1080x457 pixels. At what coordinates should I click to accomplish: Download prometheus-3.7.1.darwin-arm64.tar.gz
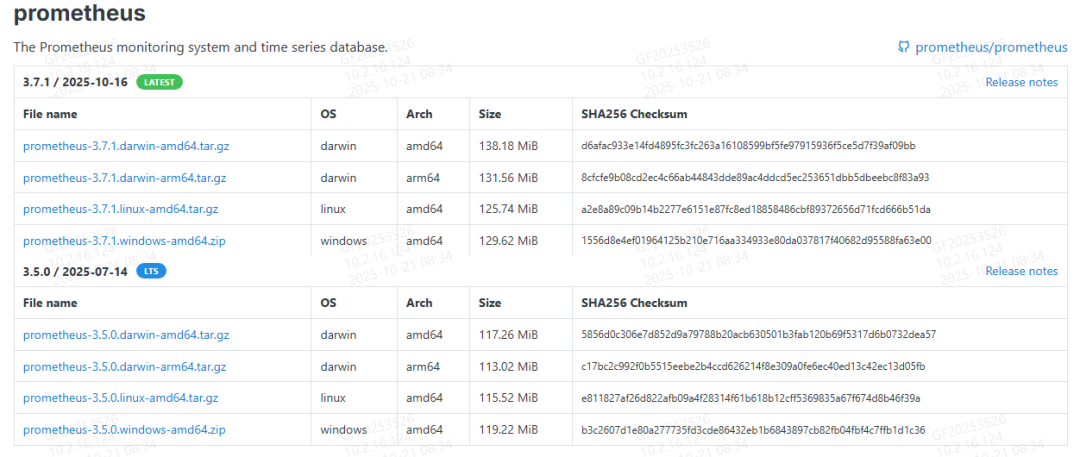coord(124,178)
